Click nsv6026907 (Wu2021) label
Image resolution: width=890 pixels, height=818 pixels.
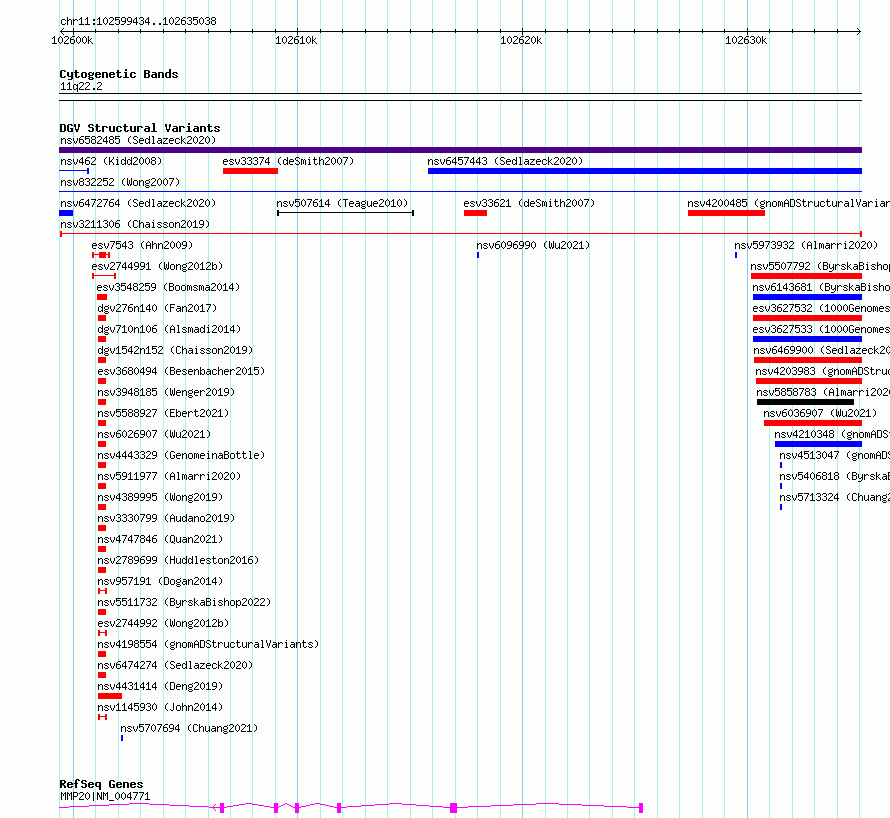tap(154, 434)
